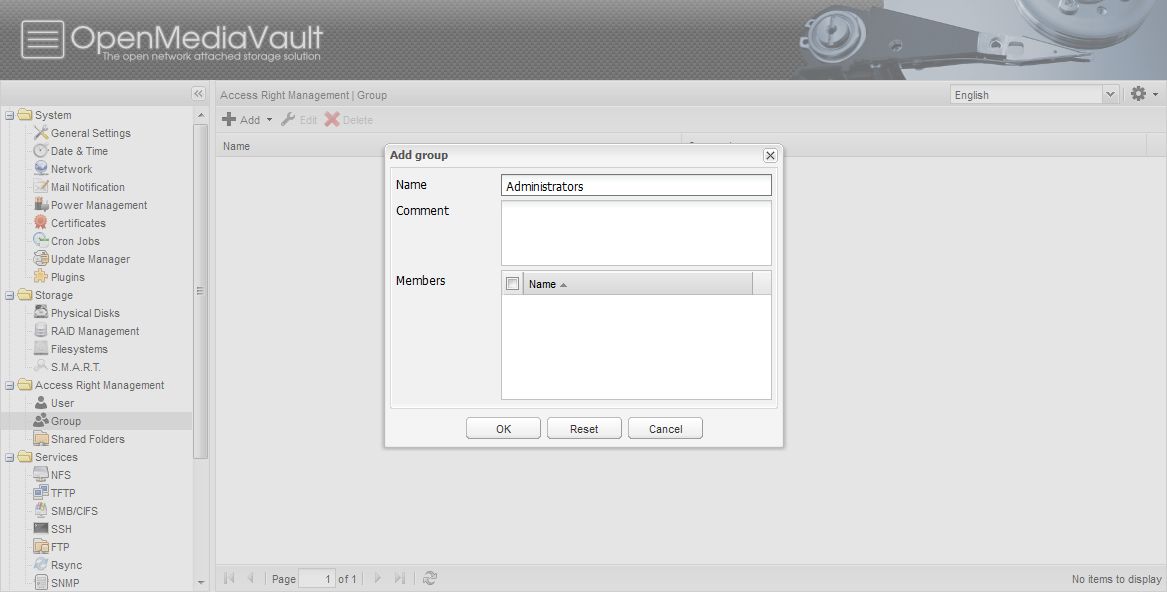This screenshot has height=592, width=1167.
Task: Click the User person icon
Action: (41, 402)
